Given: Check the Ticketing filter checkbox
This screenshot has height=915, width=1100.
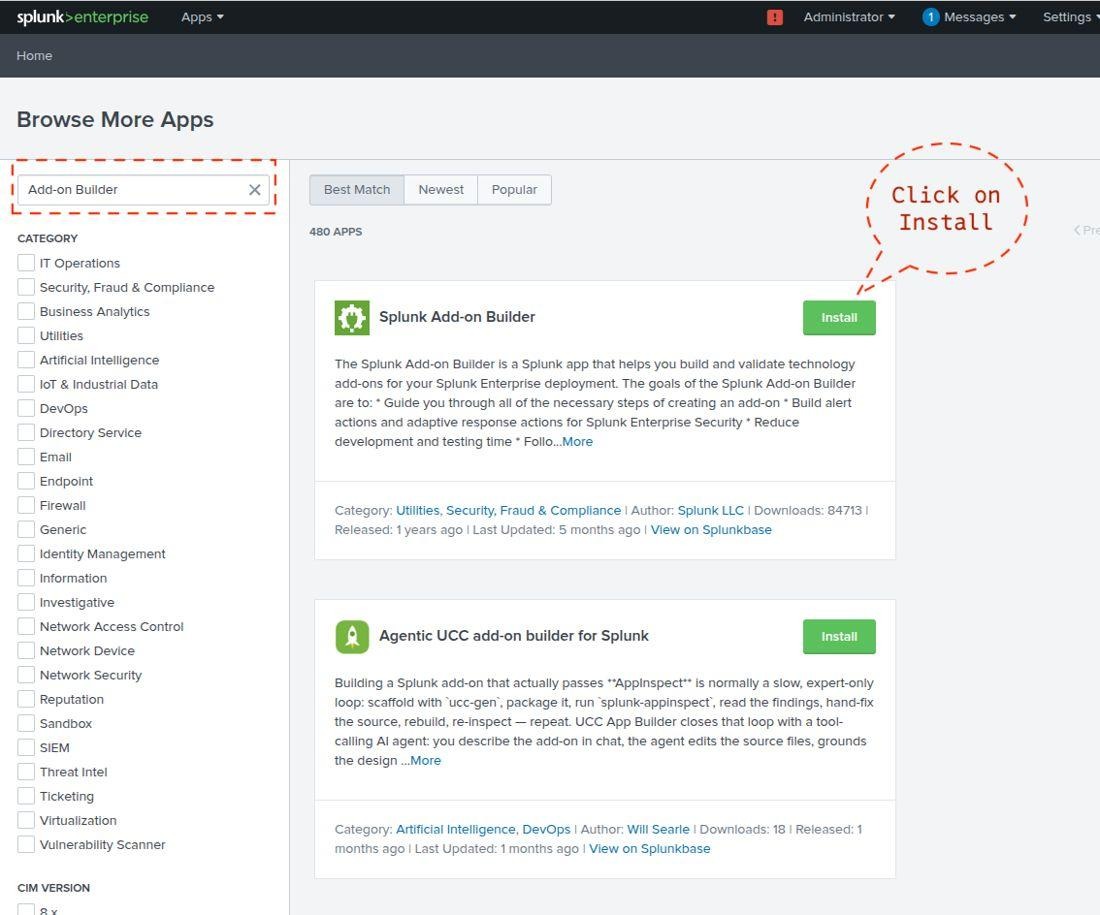Looking at the screenshot, I should coord(26,796).
